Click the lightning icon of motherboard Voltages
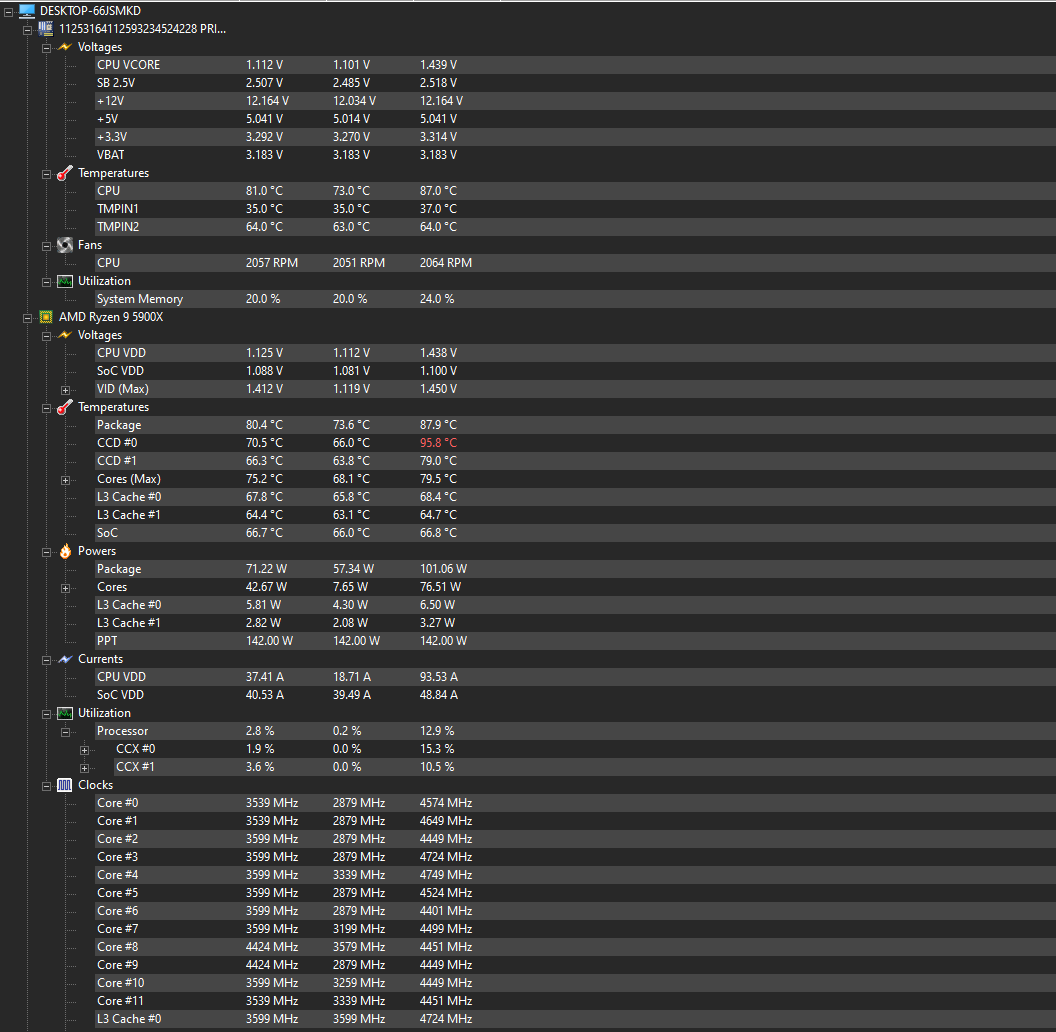The image size is (1056, 1032). [x=65, y=47]
